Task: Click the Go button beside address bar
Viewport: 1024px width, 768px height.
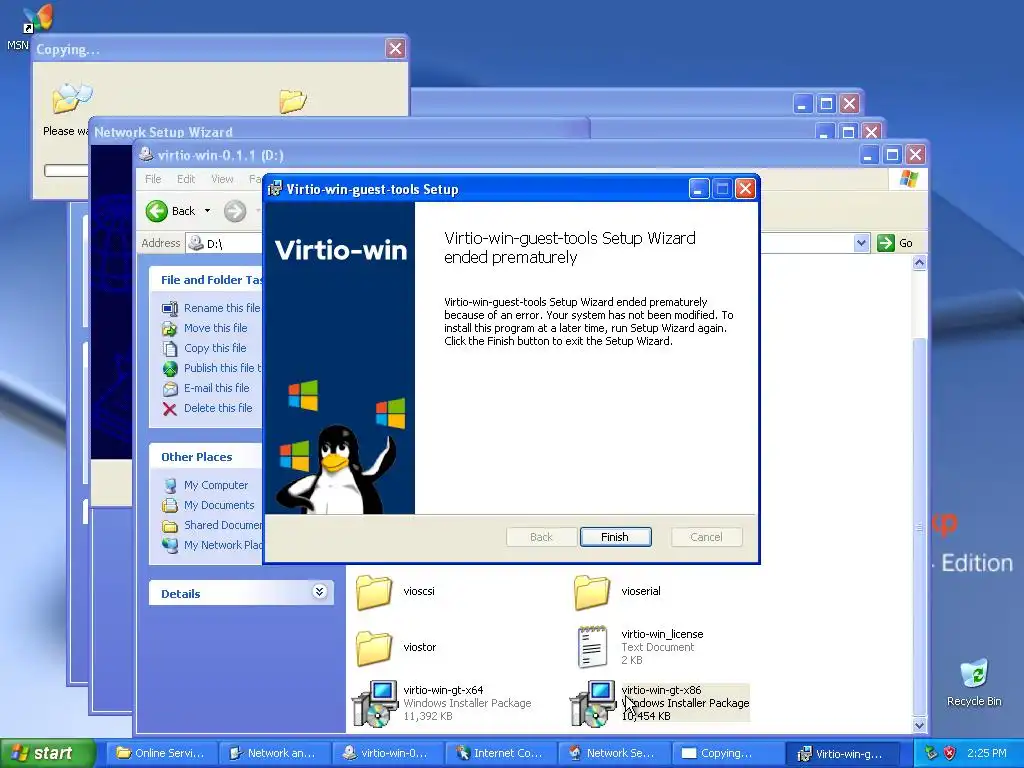Action: 895,243
